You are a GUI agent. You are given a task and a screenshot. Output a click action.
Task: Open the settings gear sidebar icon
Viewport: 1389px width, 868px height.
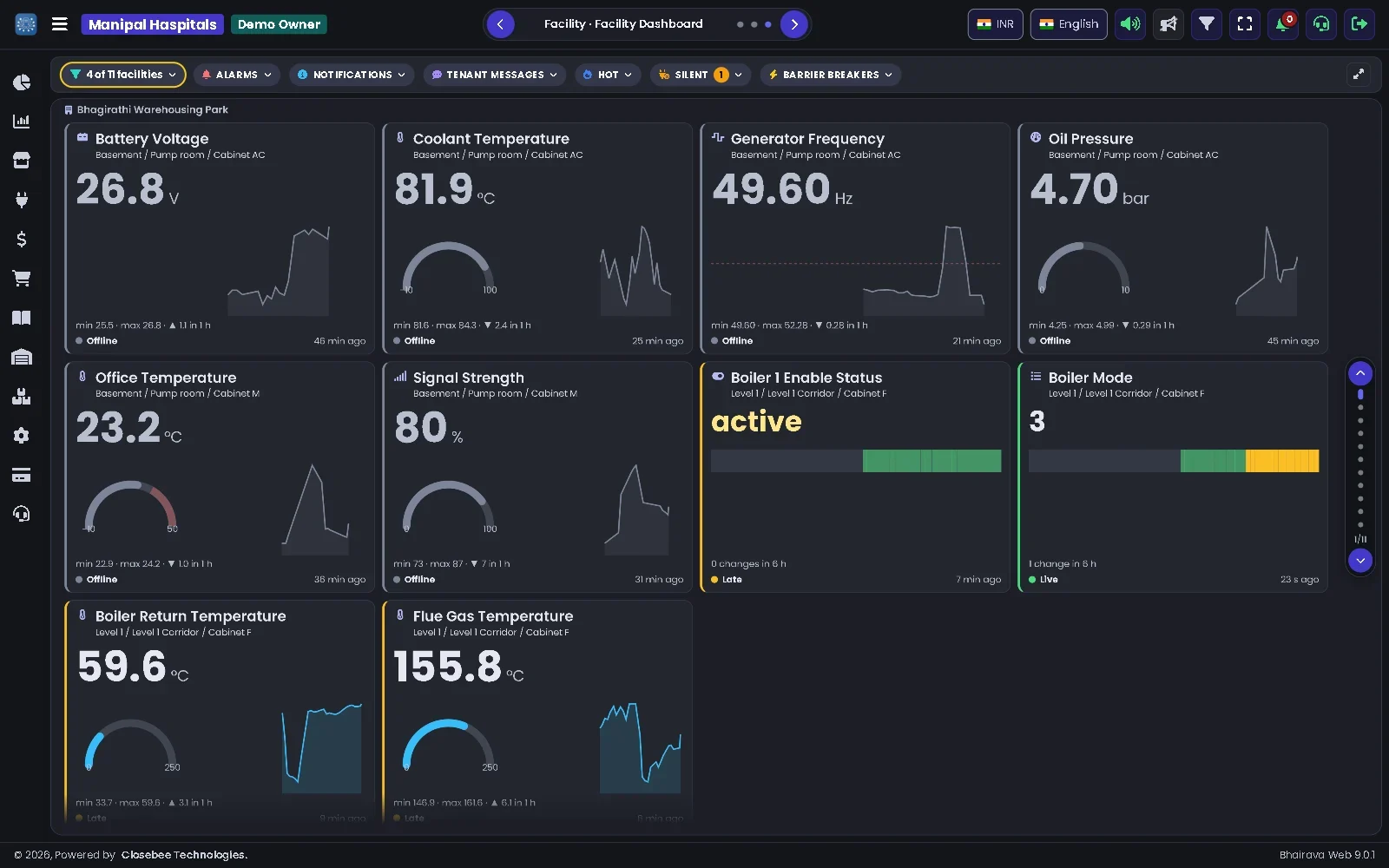tap(22, 436)
